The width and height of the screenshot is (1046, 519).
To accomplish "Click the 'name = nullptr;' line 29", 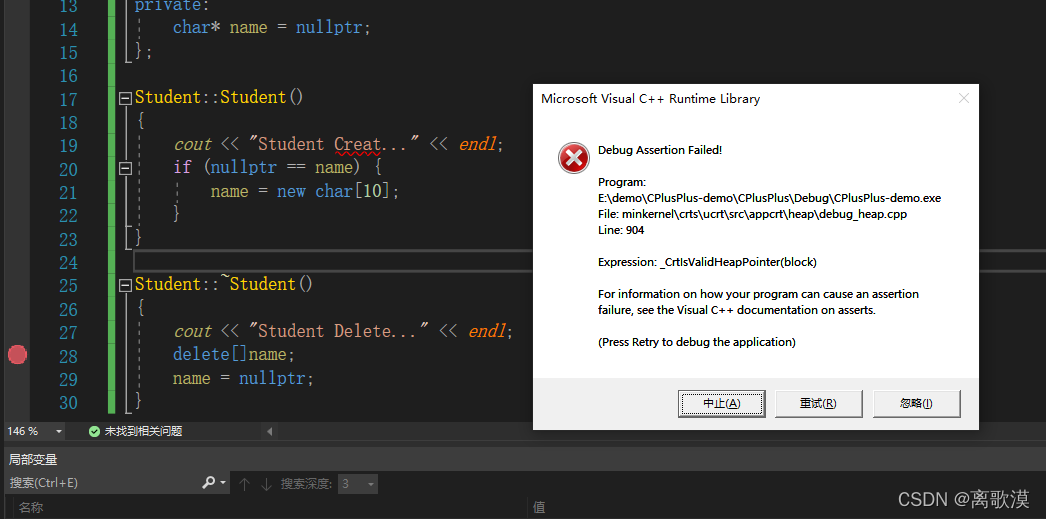I will pyautogui.click(x=243, y=378).
